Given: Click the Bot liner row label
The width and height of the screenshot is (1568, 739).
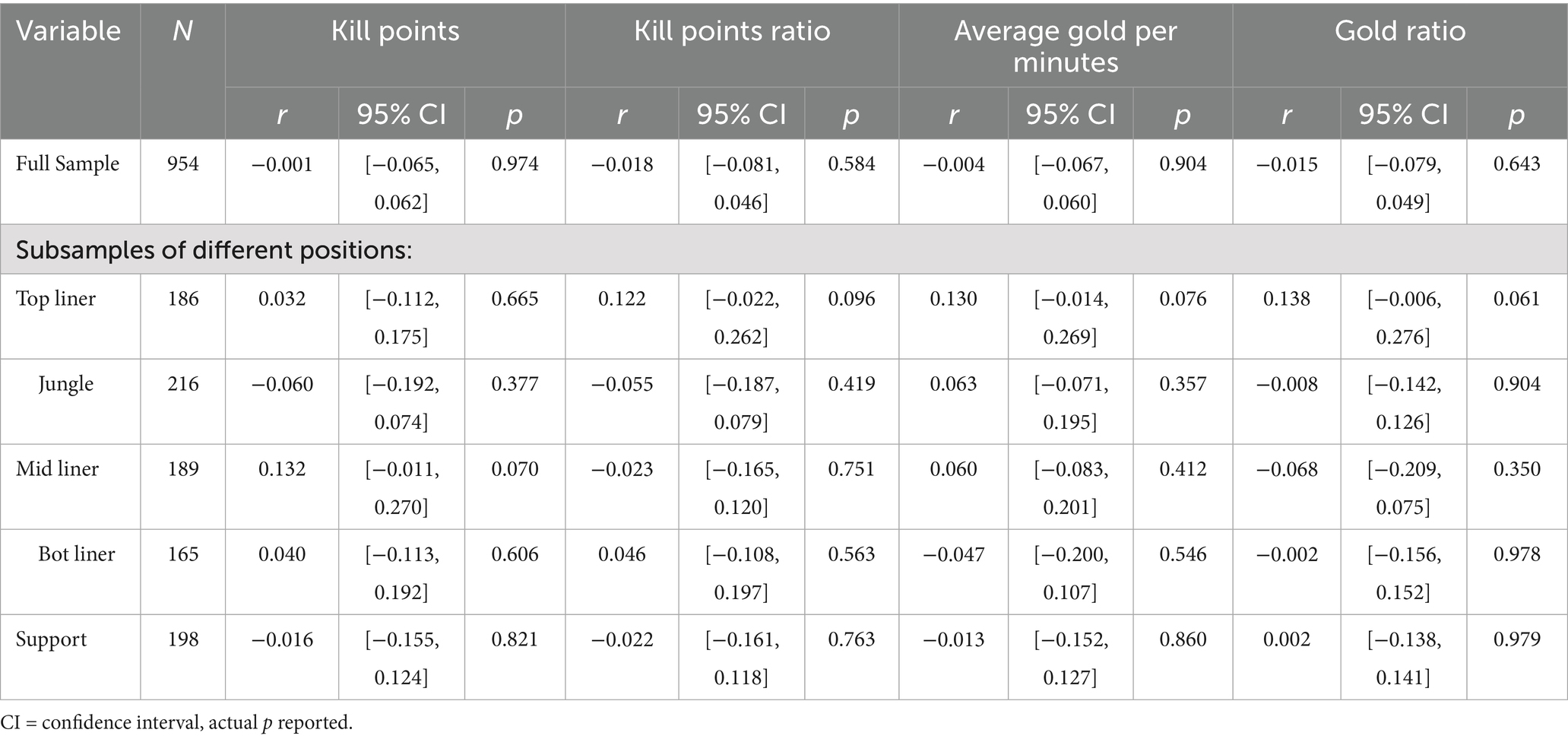Looking at the screenshot, I should [x=77, y=554].
